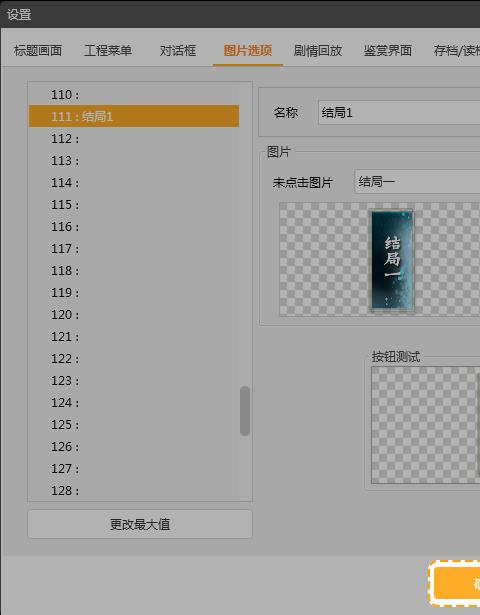Open the 未点击图片 selector showing 结局一
Viewport: 480px width, 615px height.
[x=417, y=181]
